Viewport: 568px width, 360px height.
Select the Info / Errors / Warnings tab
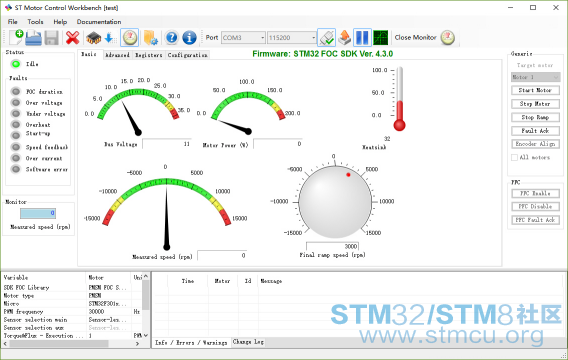click(x=191, y=343)
